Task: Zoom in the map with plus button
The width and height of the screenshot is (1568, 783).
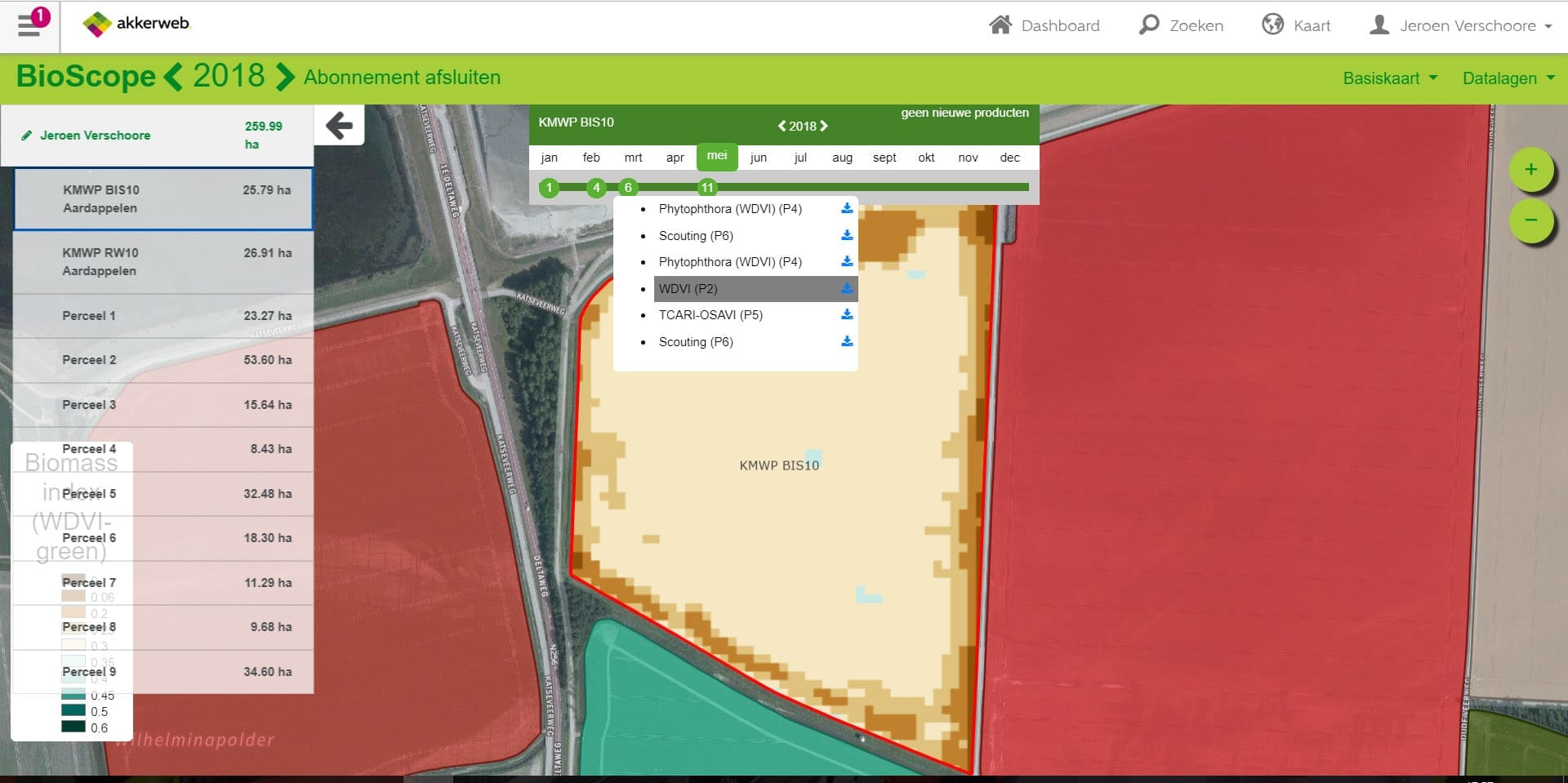Action: tap(1531, 170)
